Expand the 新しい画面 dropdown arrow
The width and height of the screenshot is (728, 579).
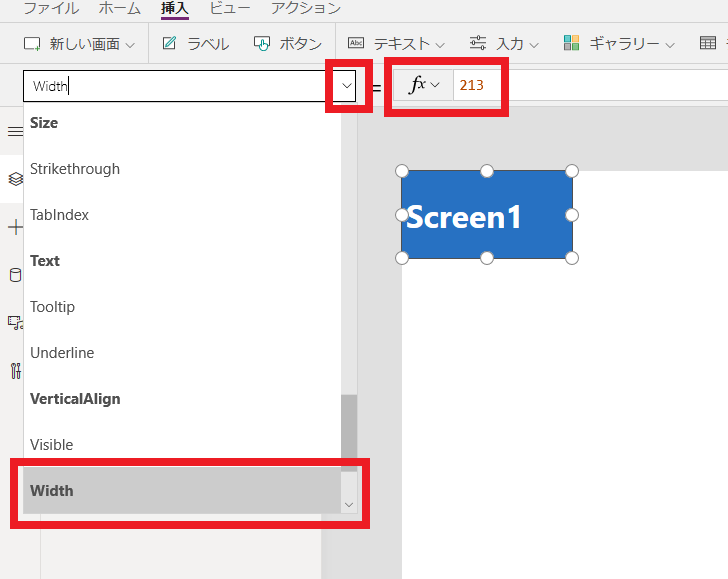coord(130,45)
